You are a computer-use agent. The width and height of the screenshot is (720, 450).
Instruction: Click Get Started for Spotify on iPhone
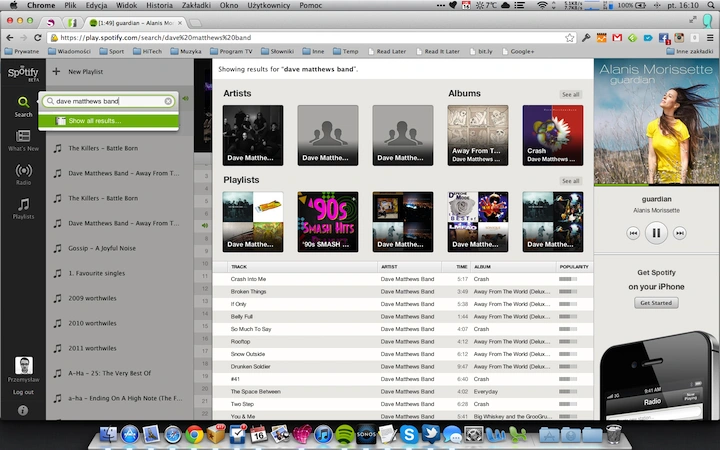tap(656, 303)
